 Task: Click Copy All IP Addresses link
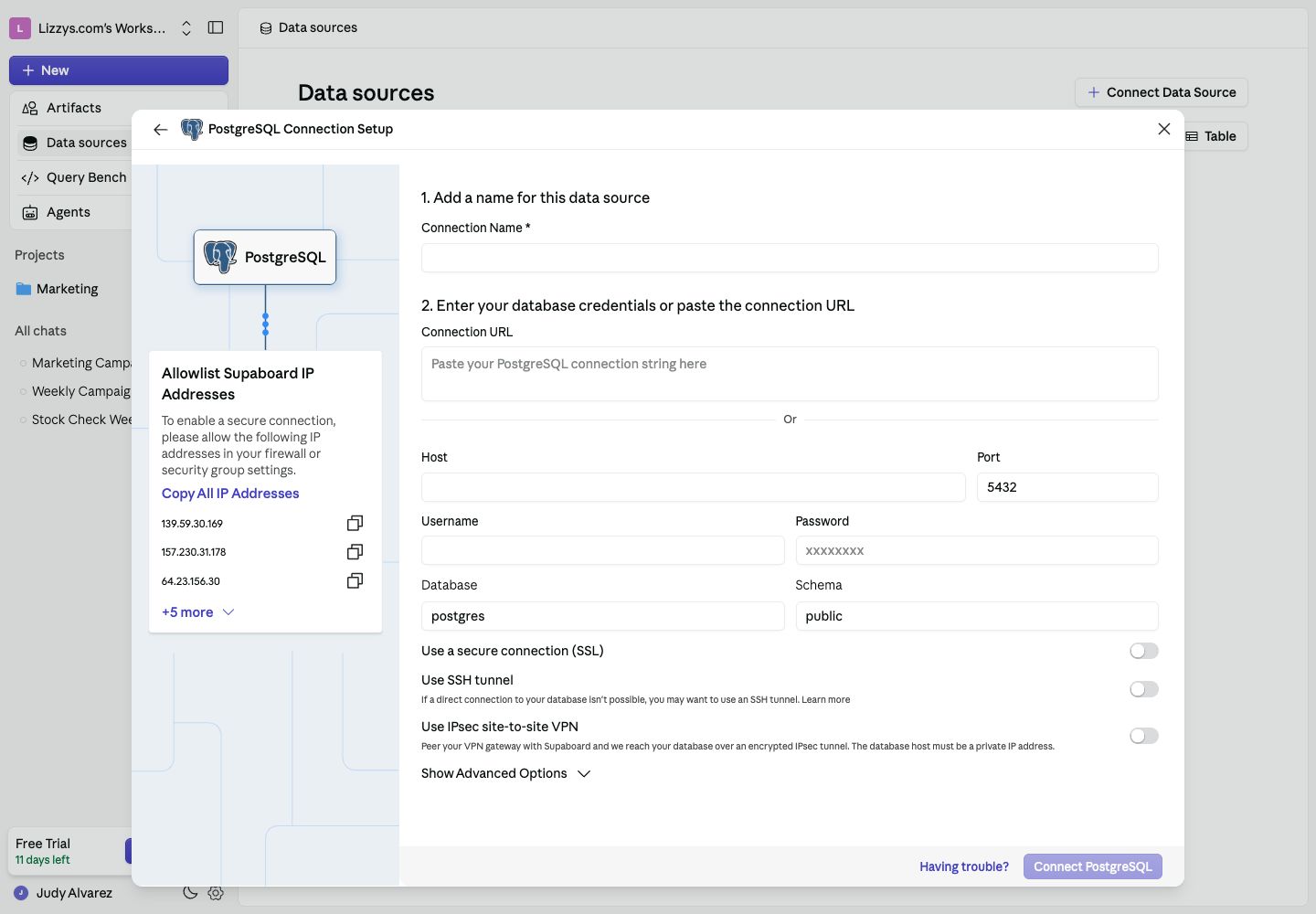[230, 494]
